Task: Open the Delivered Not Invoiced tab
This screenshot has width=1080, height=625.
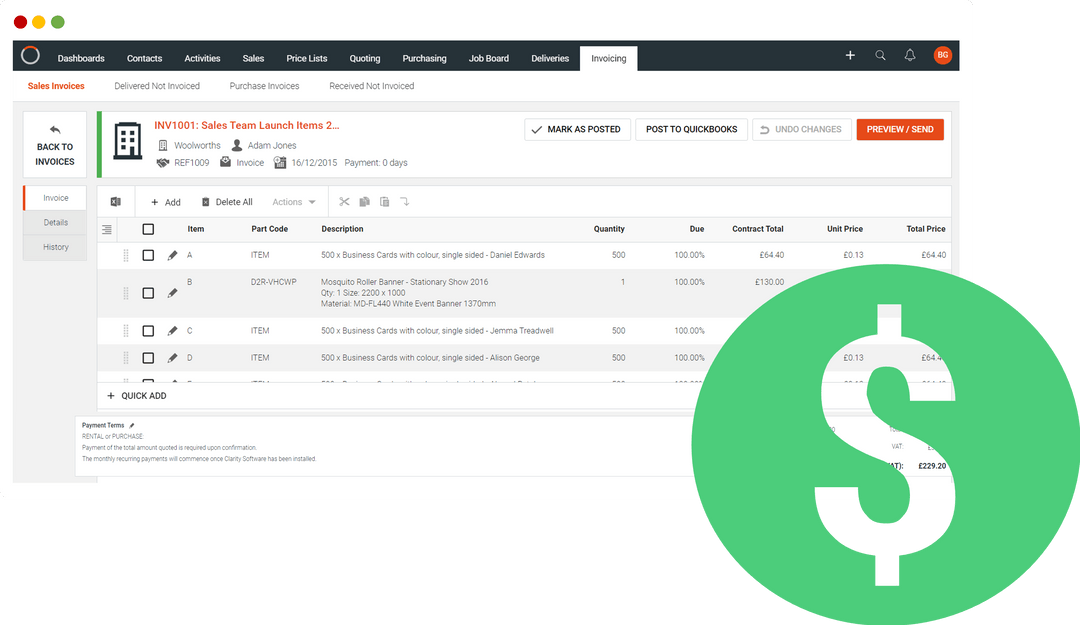Action: pos(158,85)
